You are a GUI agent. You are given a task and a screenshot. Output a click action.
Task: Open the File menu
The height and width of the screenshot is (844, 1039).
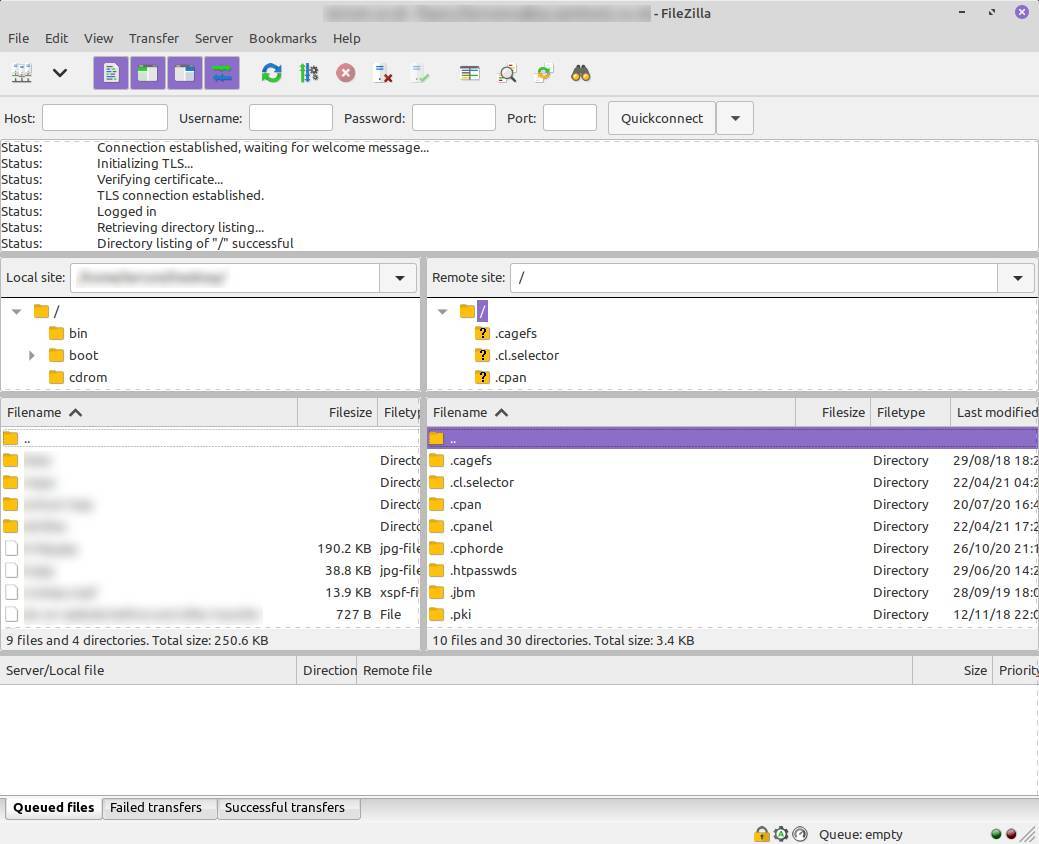tap(19, 38)
